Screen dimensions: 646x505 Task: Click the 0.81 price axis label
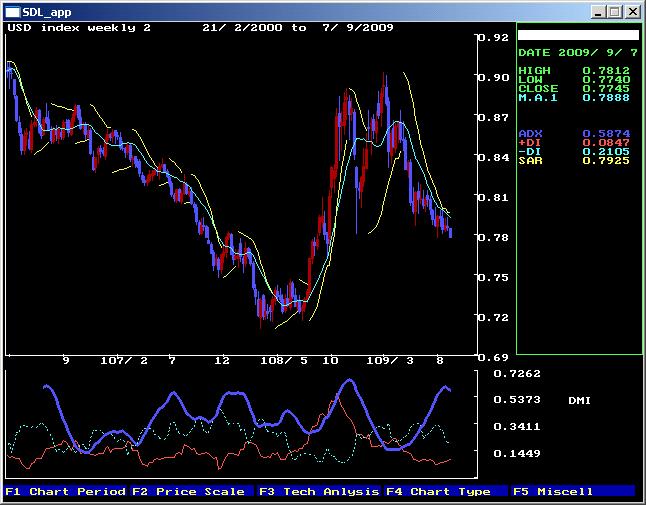coord(493,197)
